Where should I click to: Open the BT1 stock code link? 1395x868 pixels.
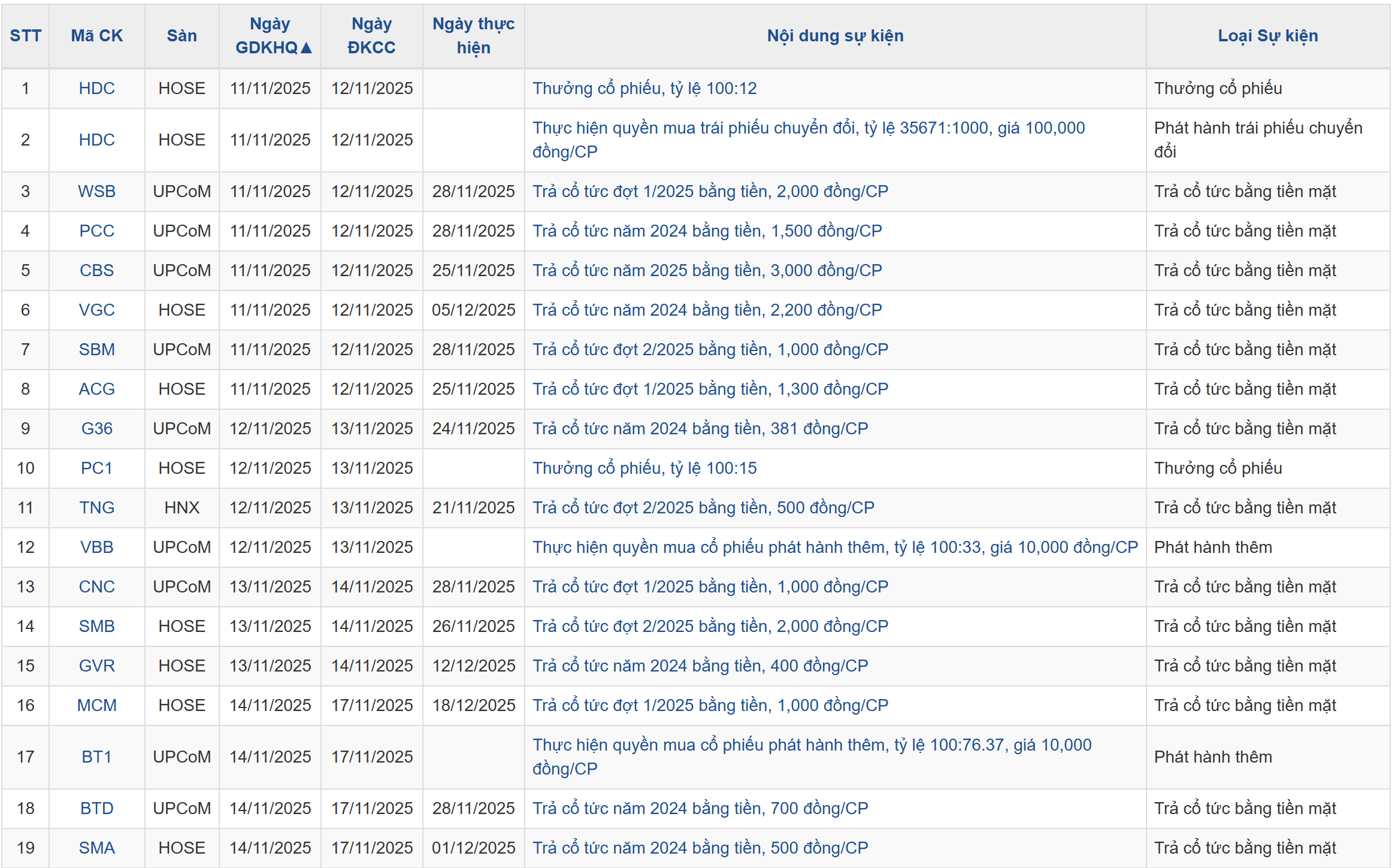coord(96,757)
